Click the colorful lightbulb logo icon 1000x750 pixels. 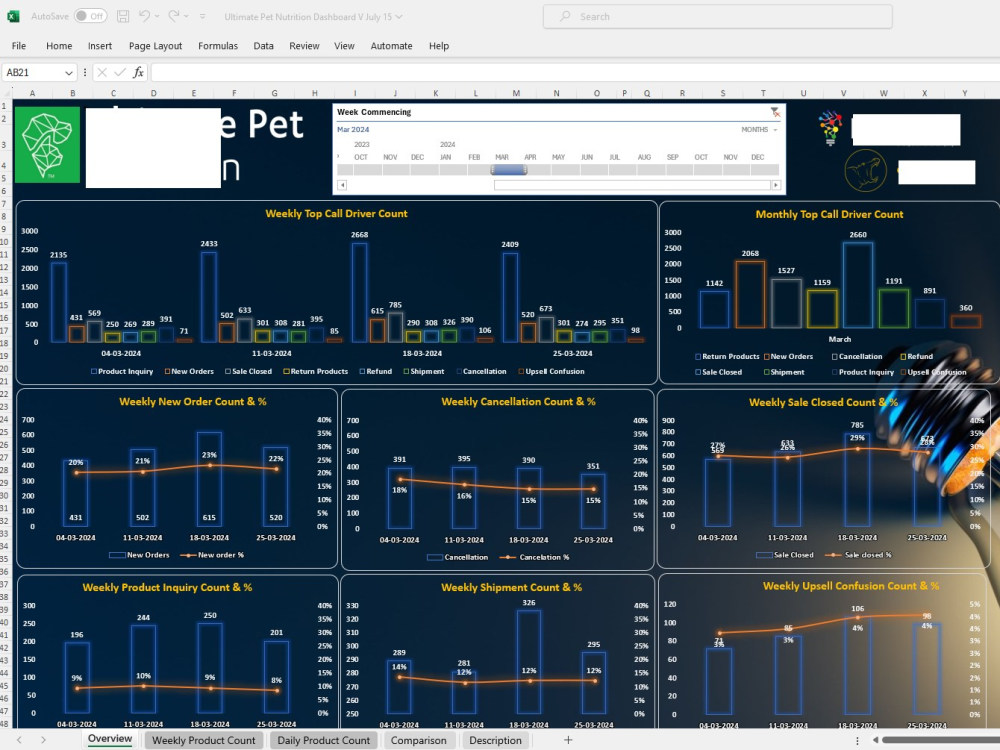[x=830, y=128]
